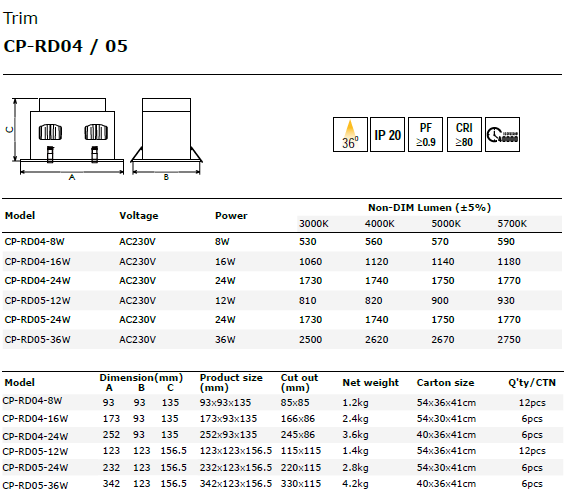567x500 pixels.
Task: Select CP-RD04-8W in the lumen table
Action: coord(34,242)
